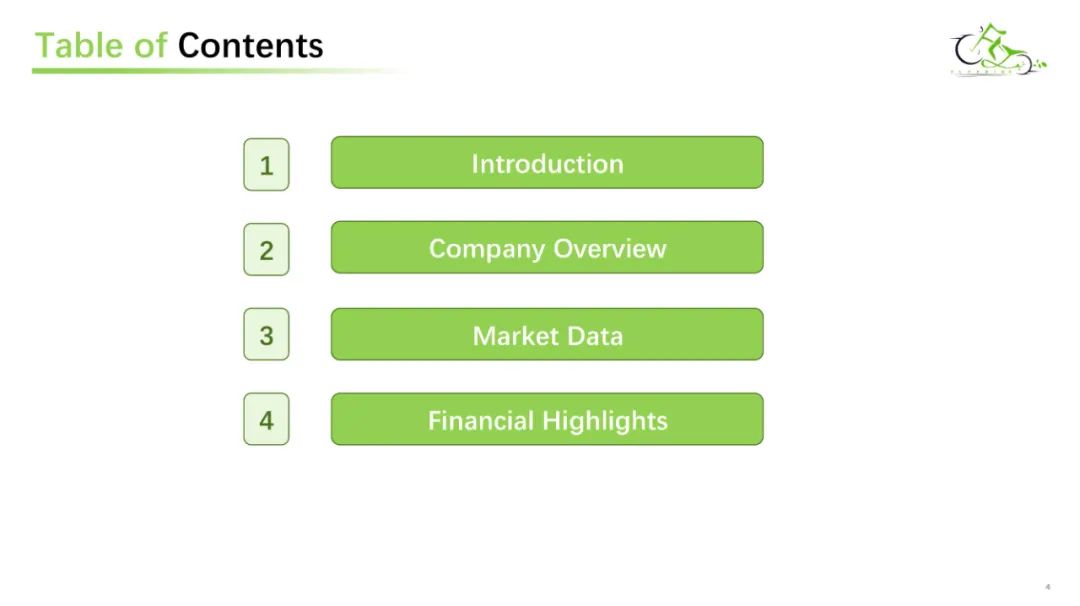Screen dimensions: 1080x606
Task: Click the green gradient underline beneath the title
Action: click(219, 70)
